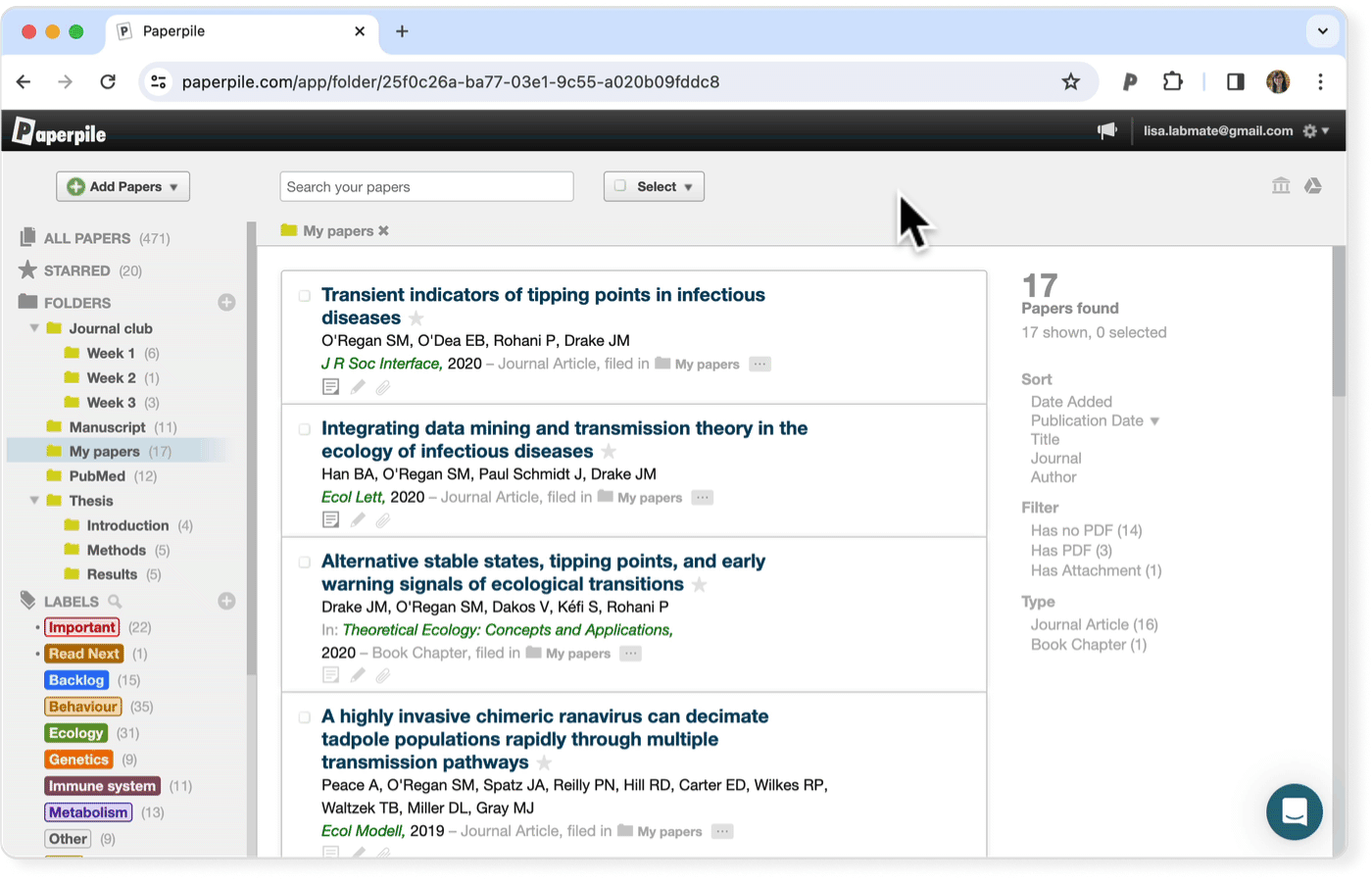Open notes for the tipping points paper
Screen dimensions: 1372x882
click(x=330, y=386)
